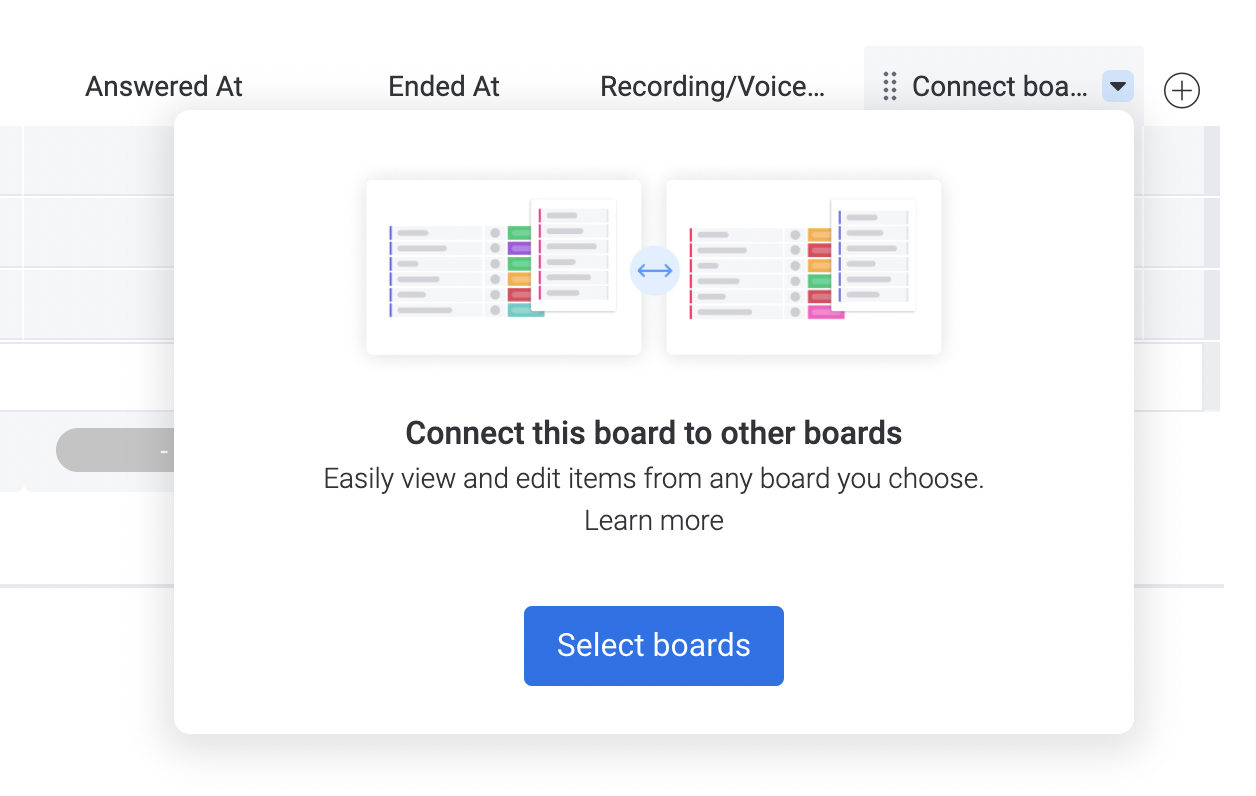Grab the six-dot drag handle on Connect boards column
The height and width of the screenshot is (796, 1256).
[x=890, y=87]
